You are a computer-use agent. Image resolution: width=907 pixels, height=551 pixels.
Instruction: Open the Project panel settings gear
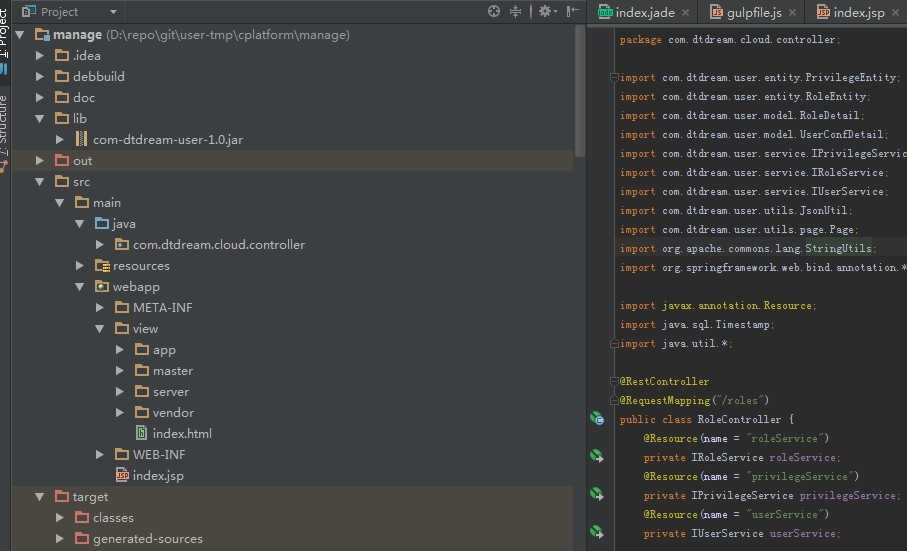tap(545, 11)
